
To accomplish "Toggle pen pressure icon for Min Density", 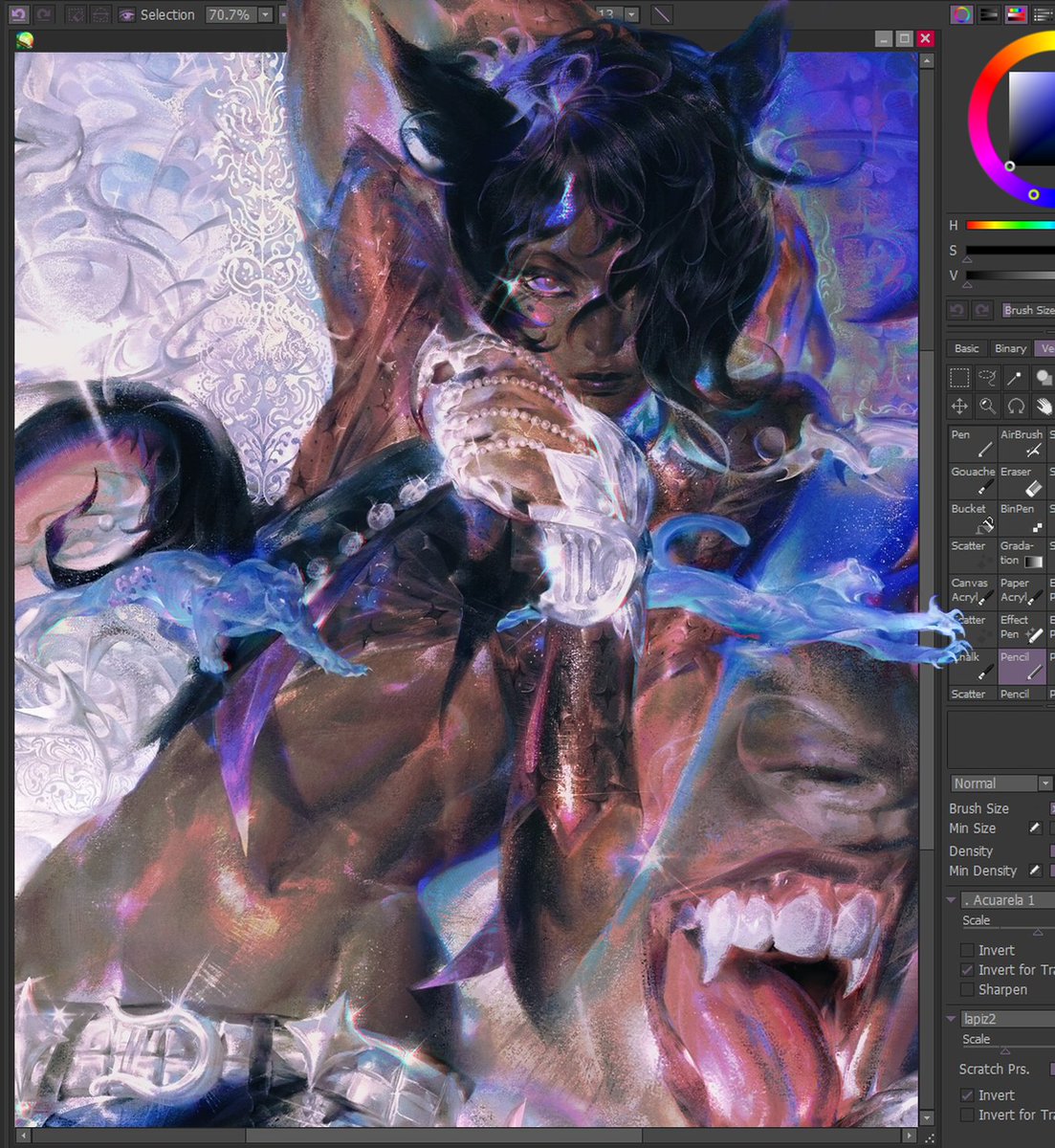I will [x=1035, y=871].
